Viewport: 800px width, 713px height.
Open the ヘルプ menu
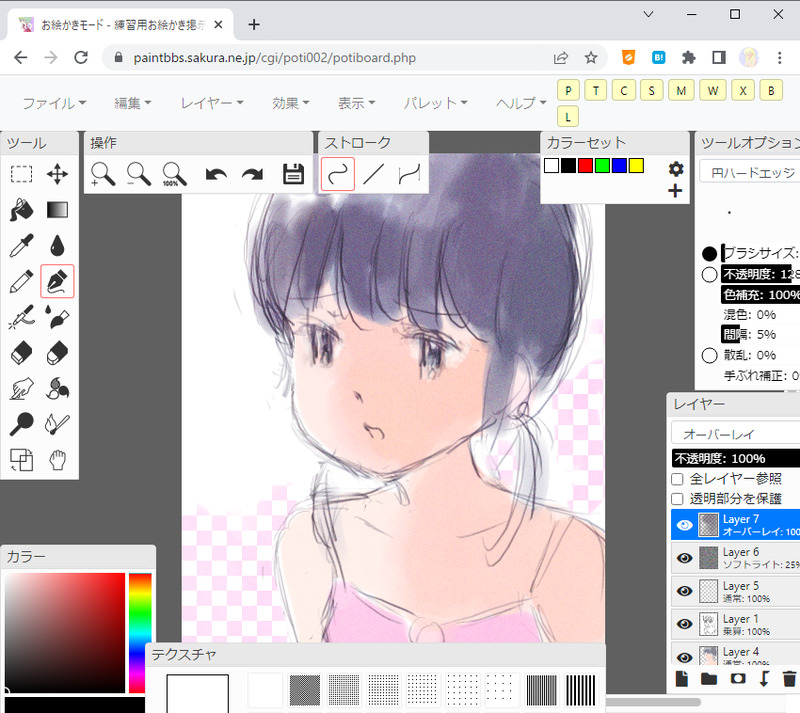point(521,103)
